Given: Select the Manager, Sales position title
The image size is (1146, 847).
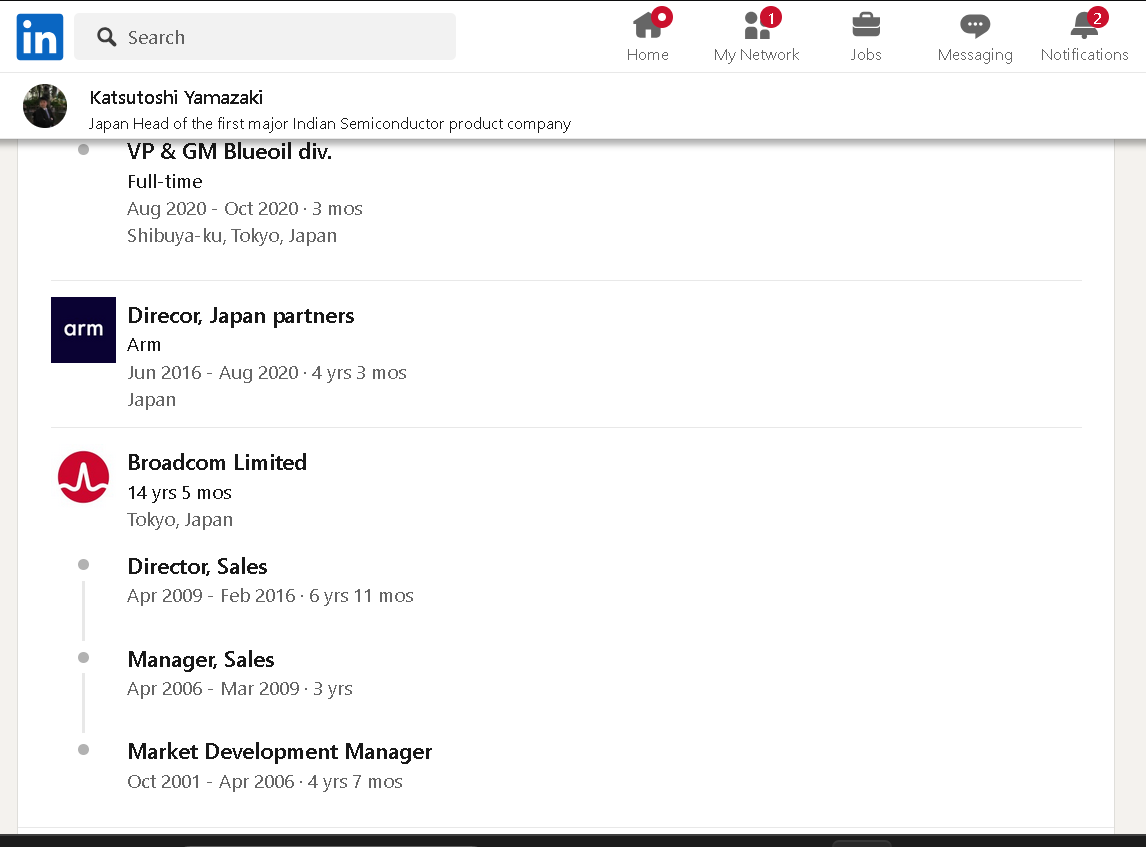Looking at the screenshot, I should (201, 660).
